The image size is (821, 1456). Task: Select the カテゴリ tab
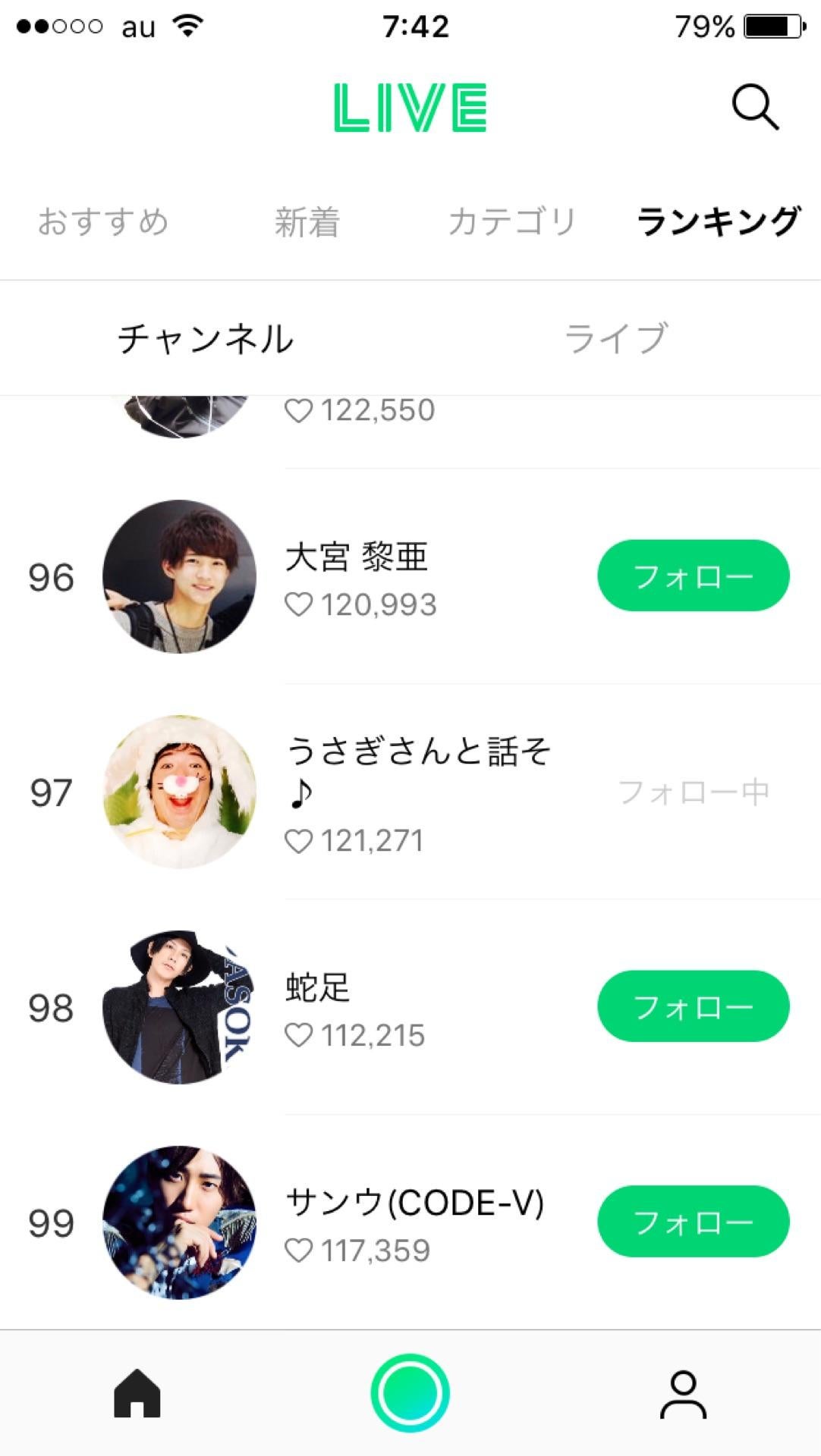(x=512, y=222)
